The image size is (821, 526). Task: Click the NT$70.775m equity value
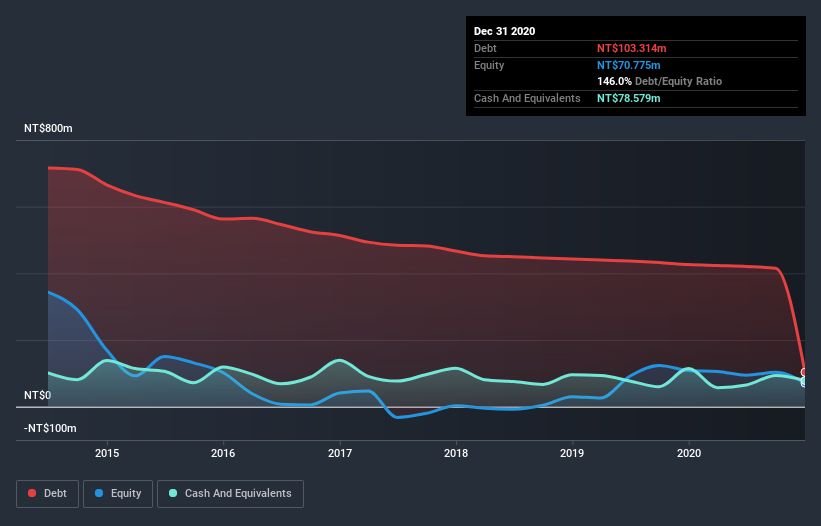point(628,65)
